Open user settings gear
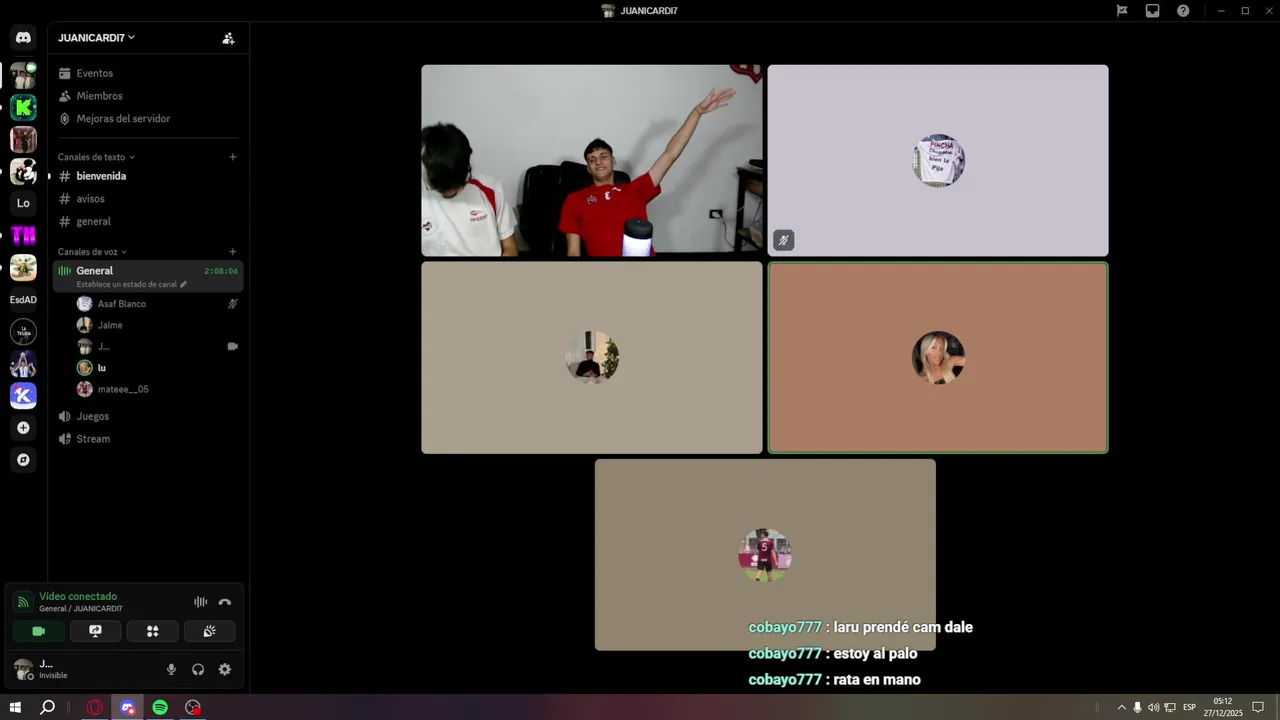The width and height of the screenshot is (1280, 720). (225, 670)
